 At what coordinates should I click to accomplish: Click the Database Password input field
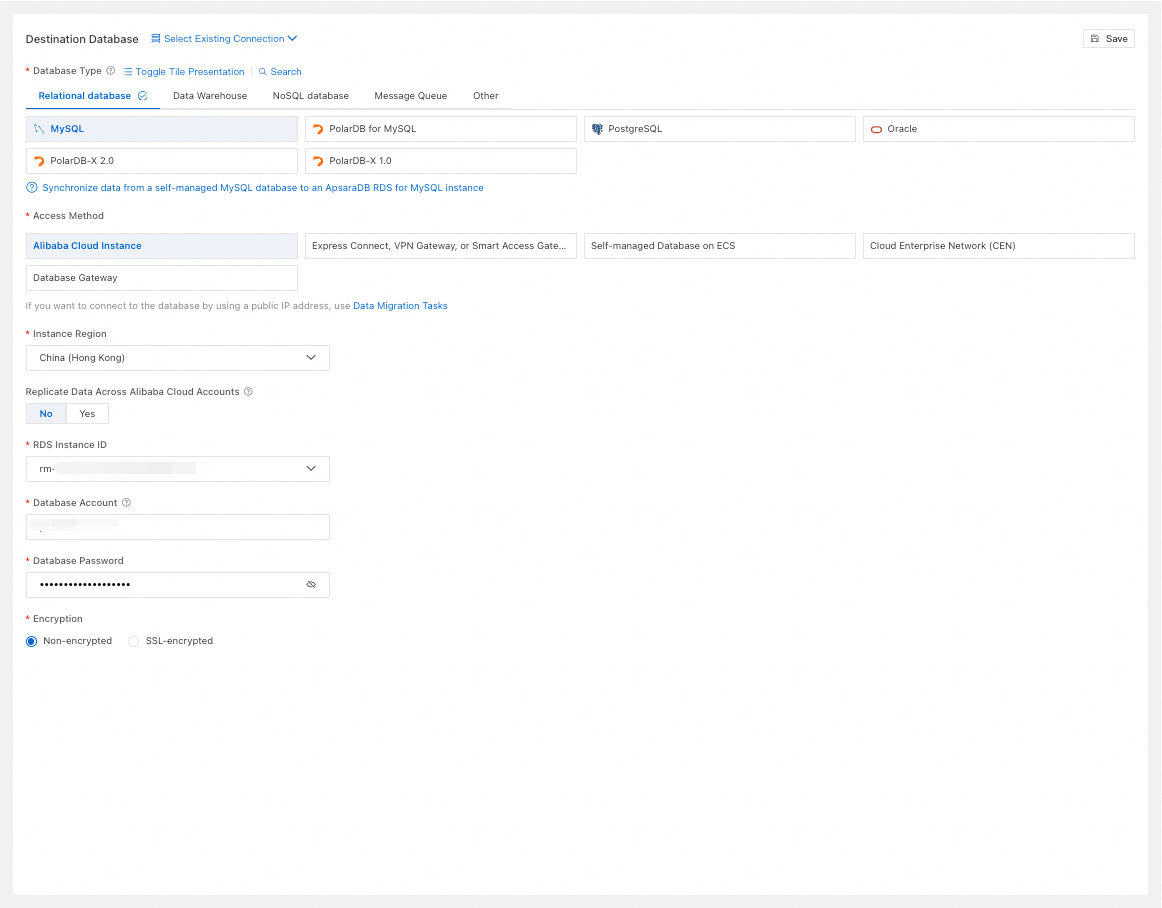point(178,585)
